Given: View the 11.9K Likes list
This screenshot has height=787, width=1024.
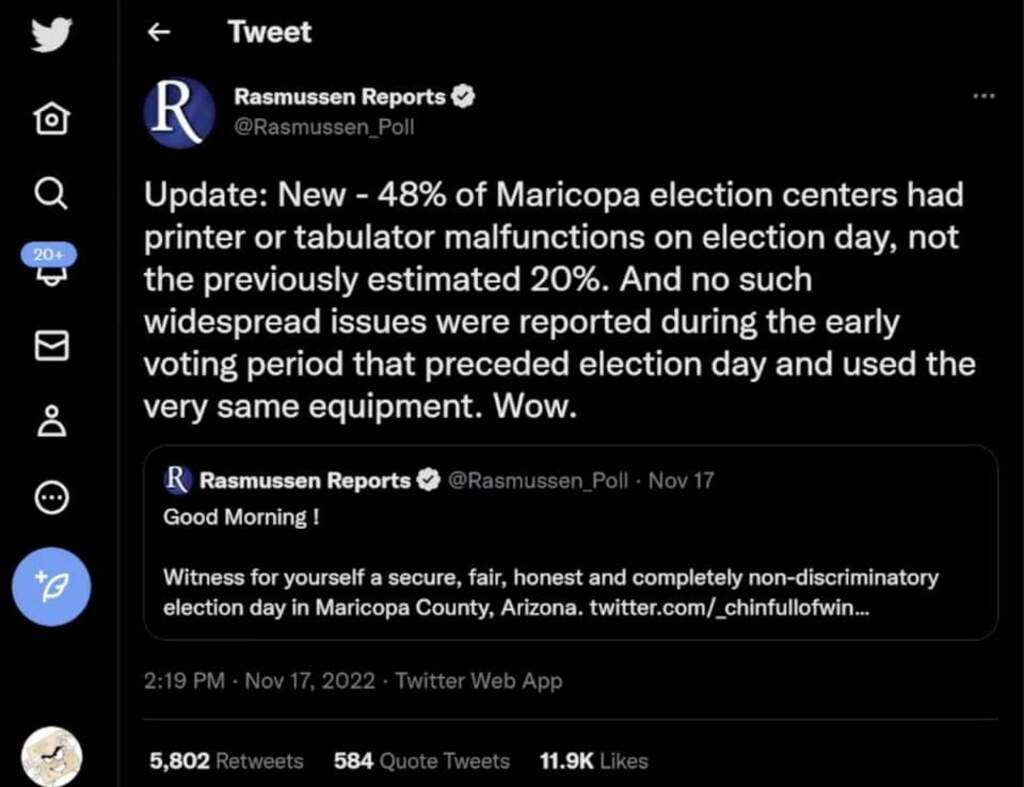Looking at the screenshot, I should [x=593, y=761].
